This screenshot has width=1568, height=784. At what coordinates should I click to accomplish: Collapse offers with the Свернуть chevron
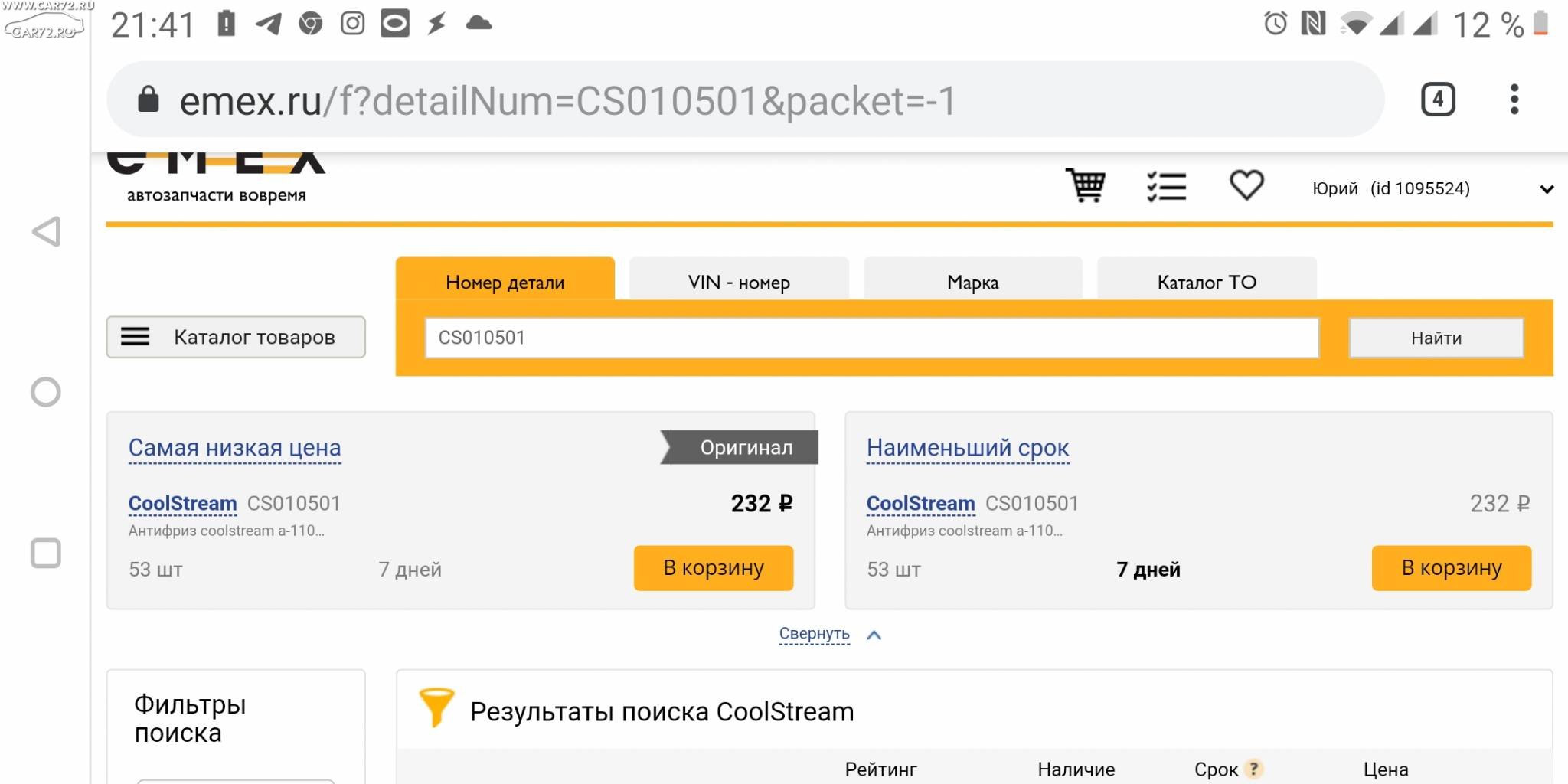coord(874,635)
